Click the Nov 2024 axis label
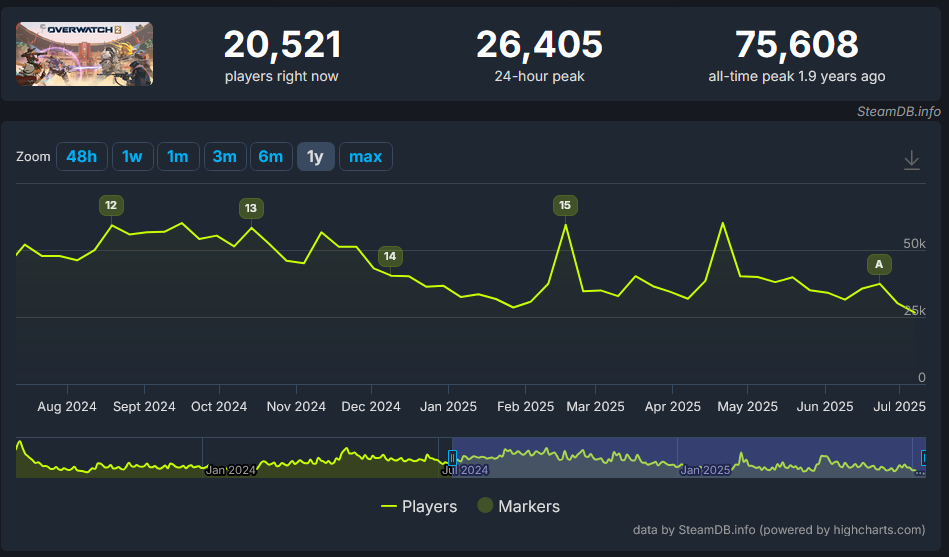Viewport: 949px width, 557px height. click(296, 406)
